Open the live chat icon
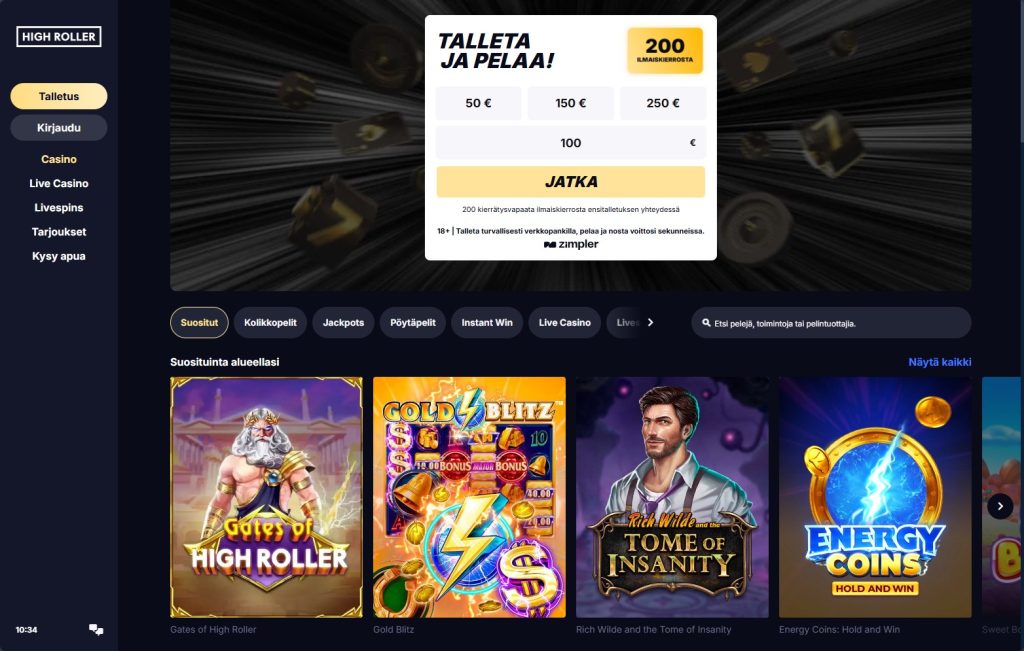The width and height of the screenshot is (1024, 651). pos(96,629)
